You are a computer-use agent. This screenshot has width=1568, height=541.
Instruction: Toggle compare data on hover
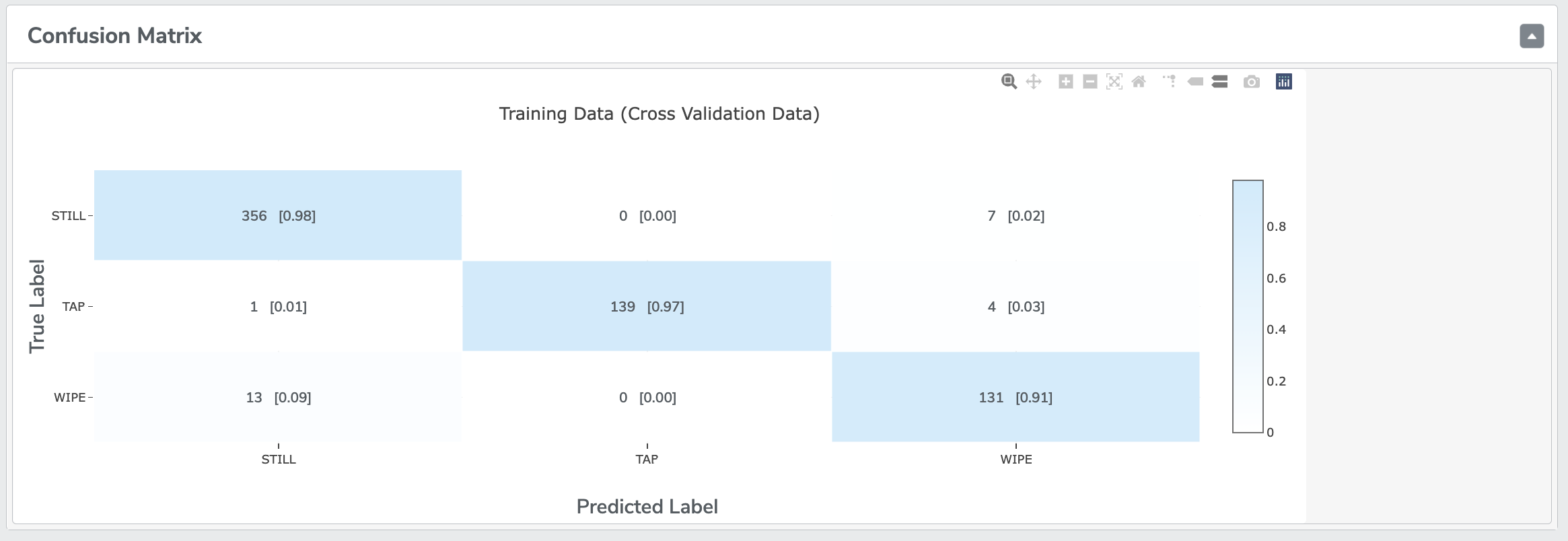tap(1219, 81)
